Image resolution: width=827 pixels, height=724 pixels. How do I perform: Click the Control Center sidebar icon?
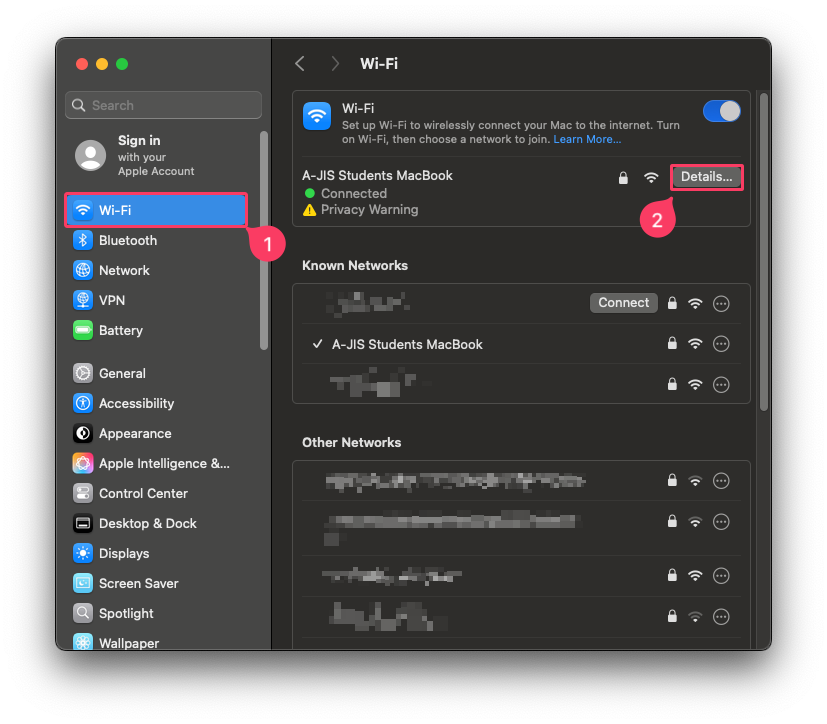tap(83, 493)
